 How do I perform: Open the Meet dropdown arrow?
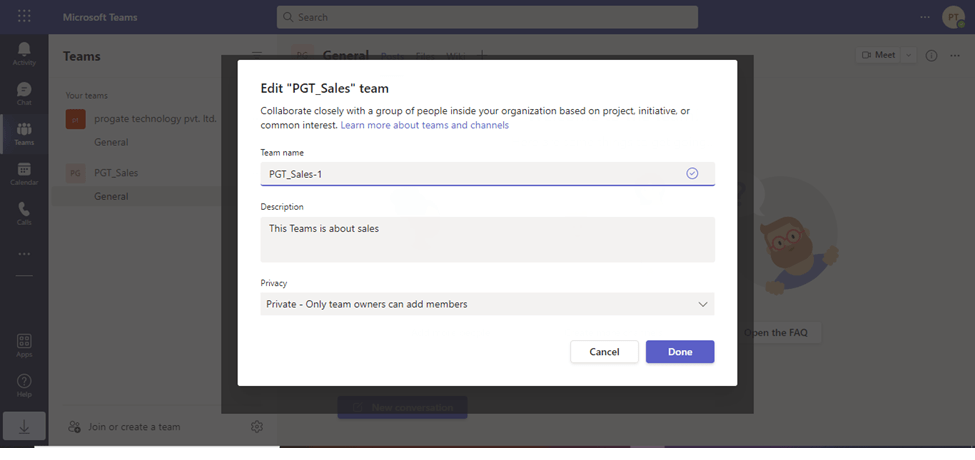(909, 56)
